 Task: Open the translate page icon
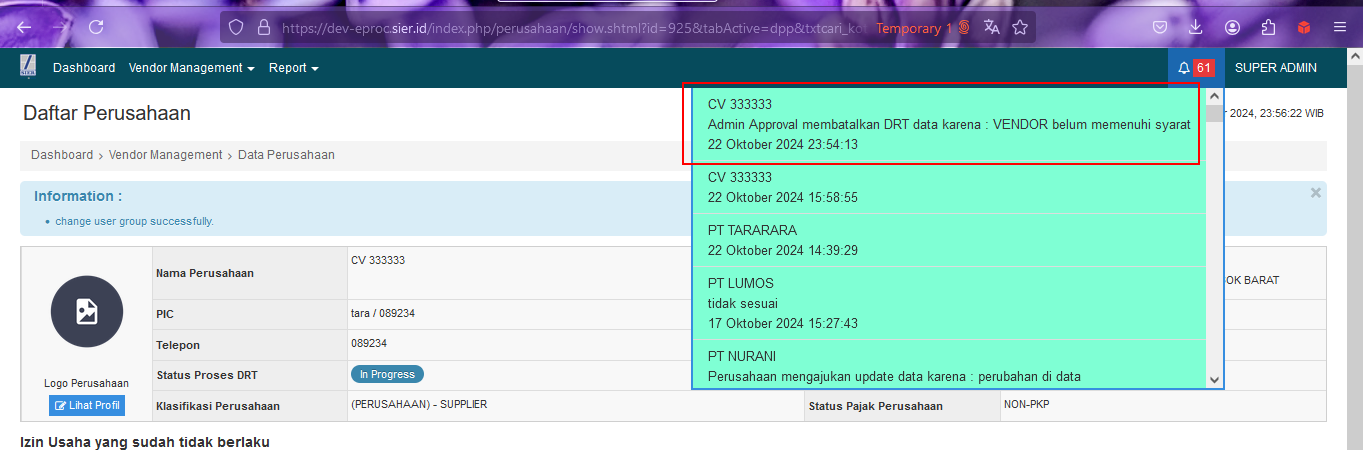click(992, 28)
